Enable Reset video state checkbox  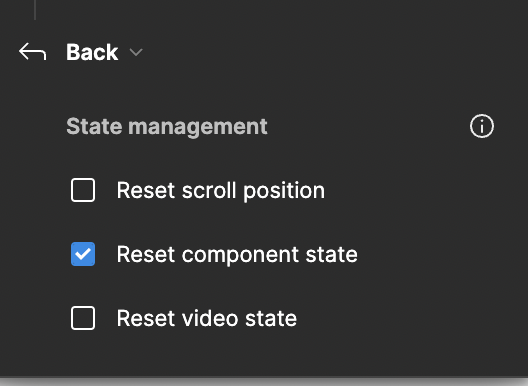click(83, 318)
